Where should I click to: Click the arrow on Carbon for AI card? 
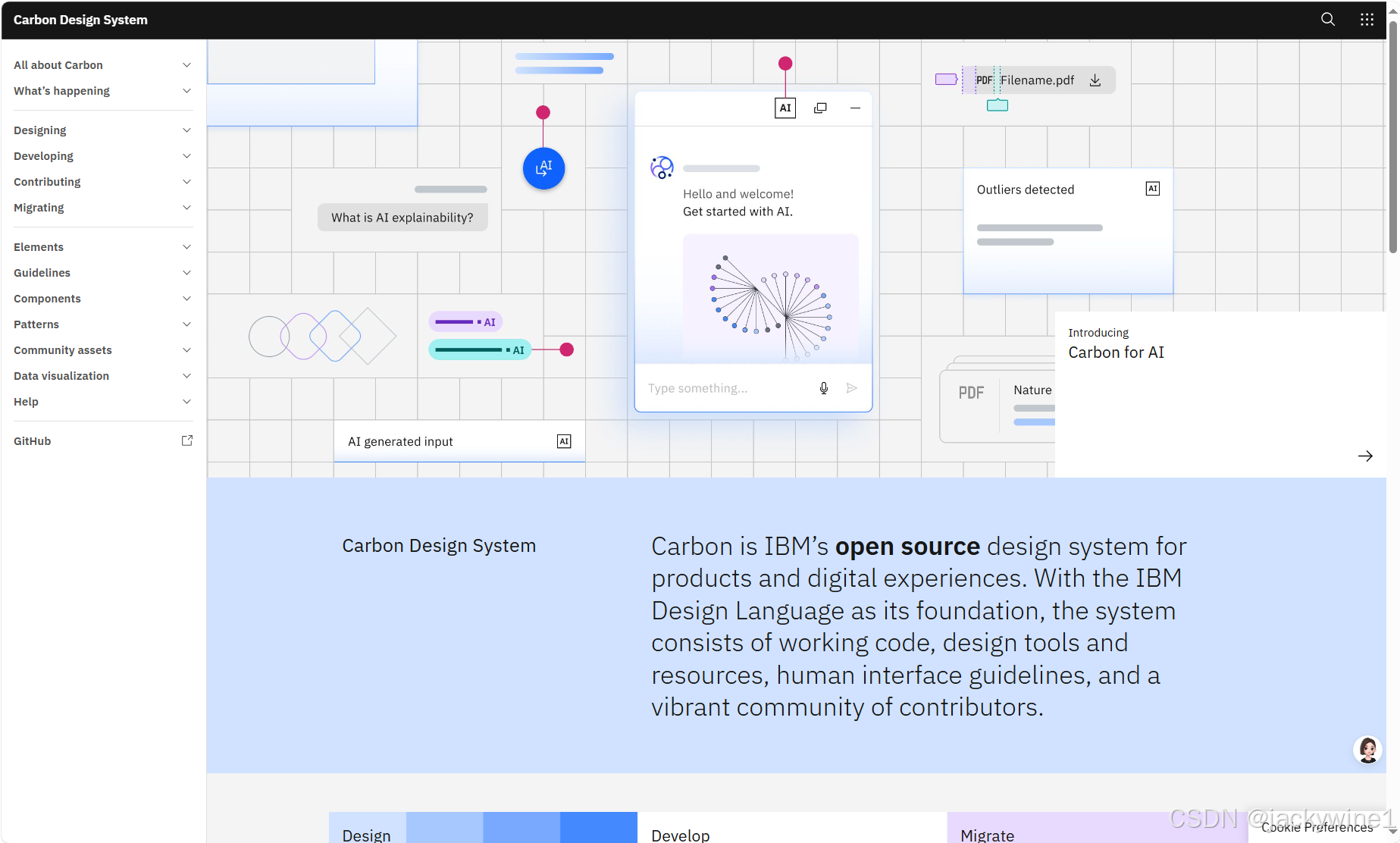(x=1365, y=456)
